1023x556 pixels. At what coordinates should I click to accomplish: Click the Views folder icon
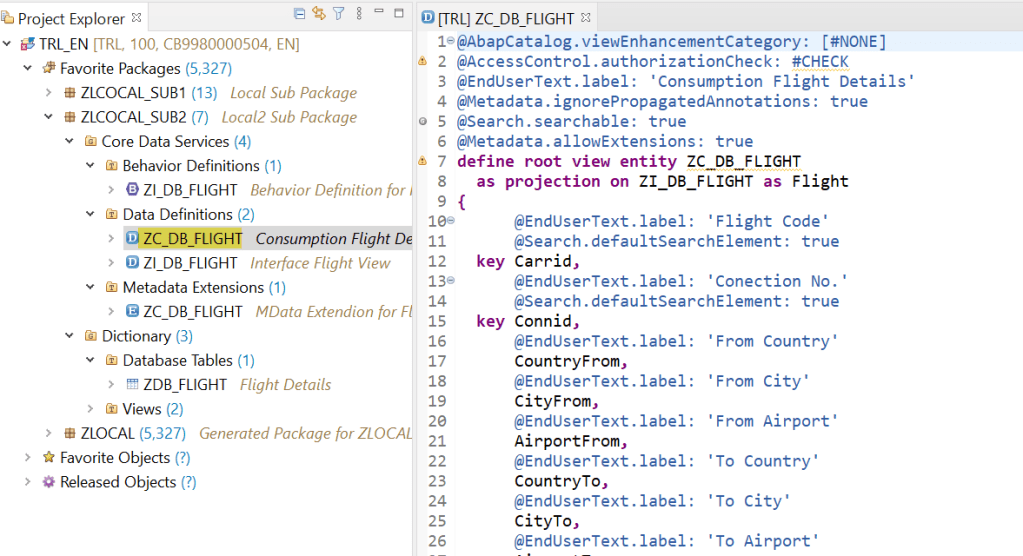click(x=112, y=409)
